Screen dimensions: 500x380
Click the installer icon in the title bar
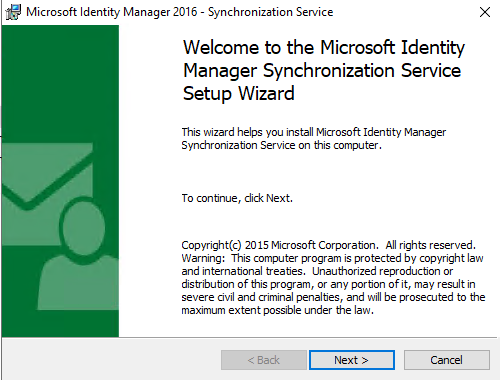pos(13,12)
